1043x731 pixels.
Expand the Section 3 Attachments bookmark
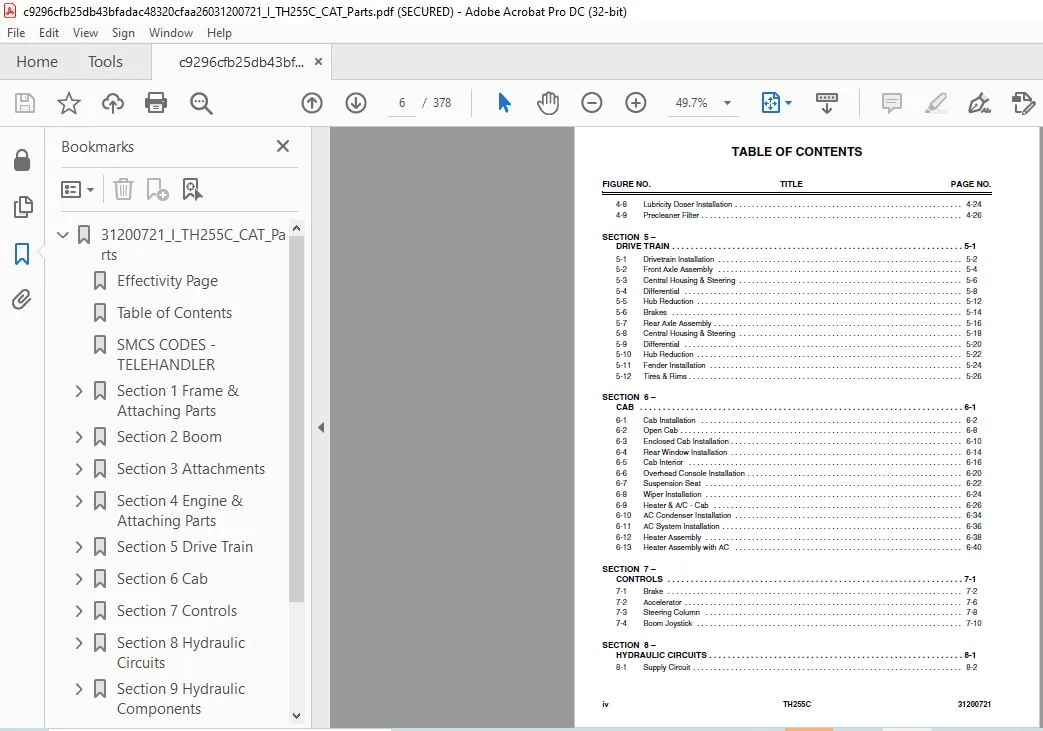(x=79, y=469)
